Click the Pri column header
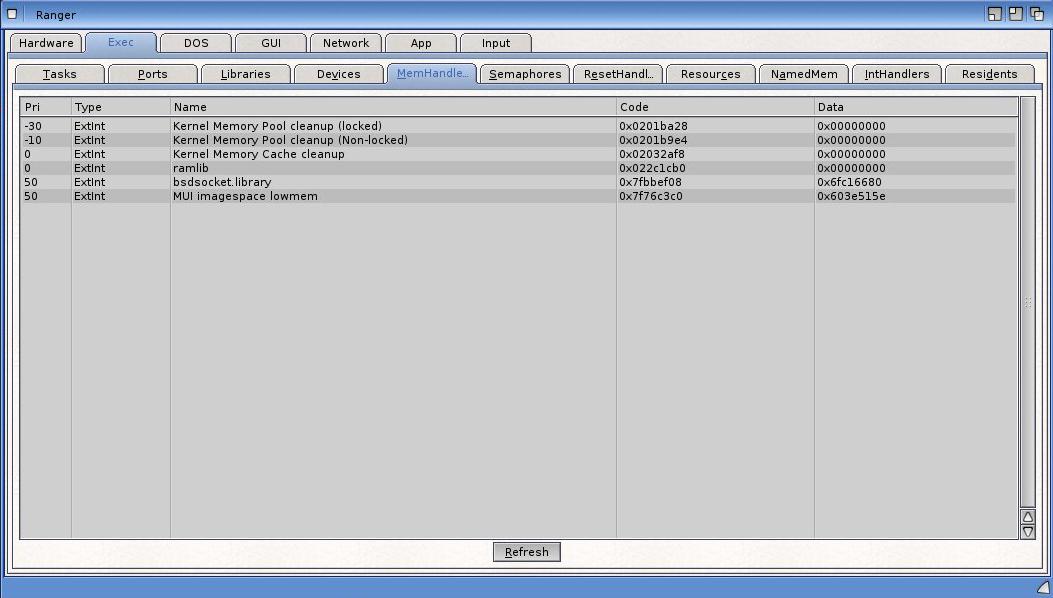Image resolution: width=1053 pixels, height=598 pixels. pos(45,107)
